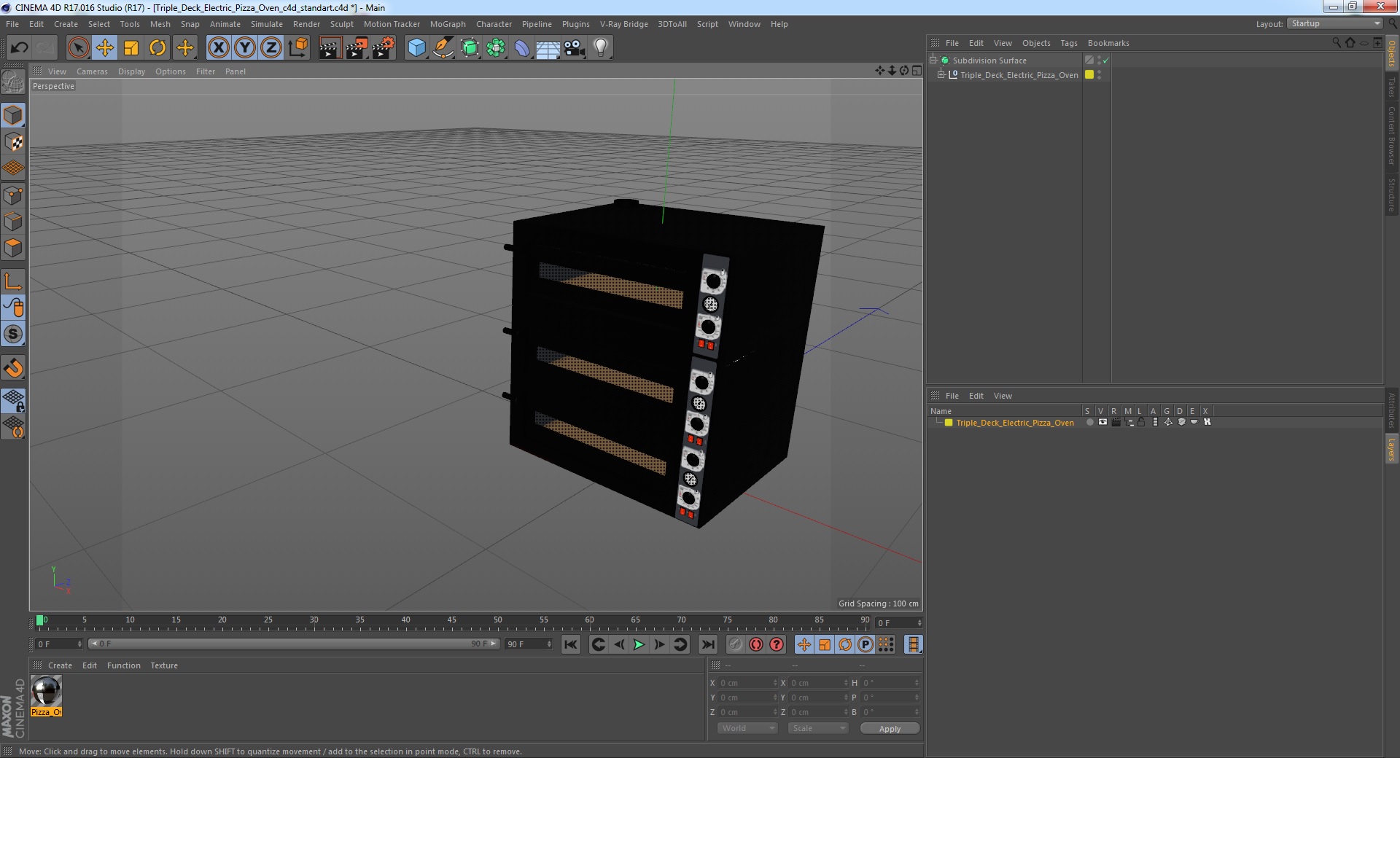Open Subdivision Surface generators icon
This screenshot has height=844, width=1400.
point(470,48)
